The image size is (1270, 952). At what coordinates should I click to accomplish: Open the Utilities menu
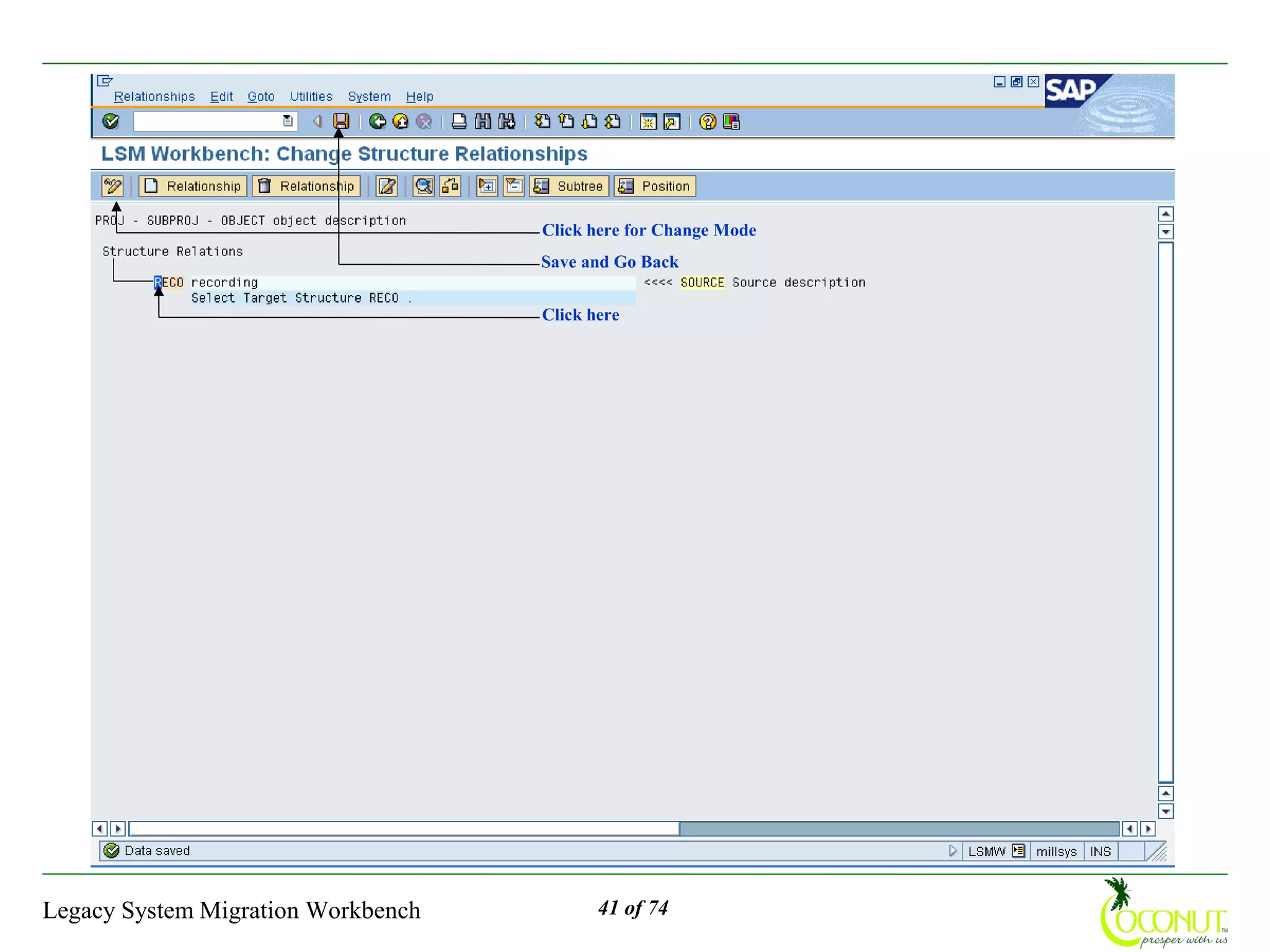point(311,97)
